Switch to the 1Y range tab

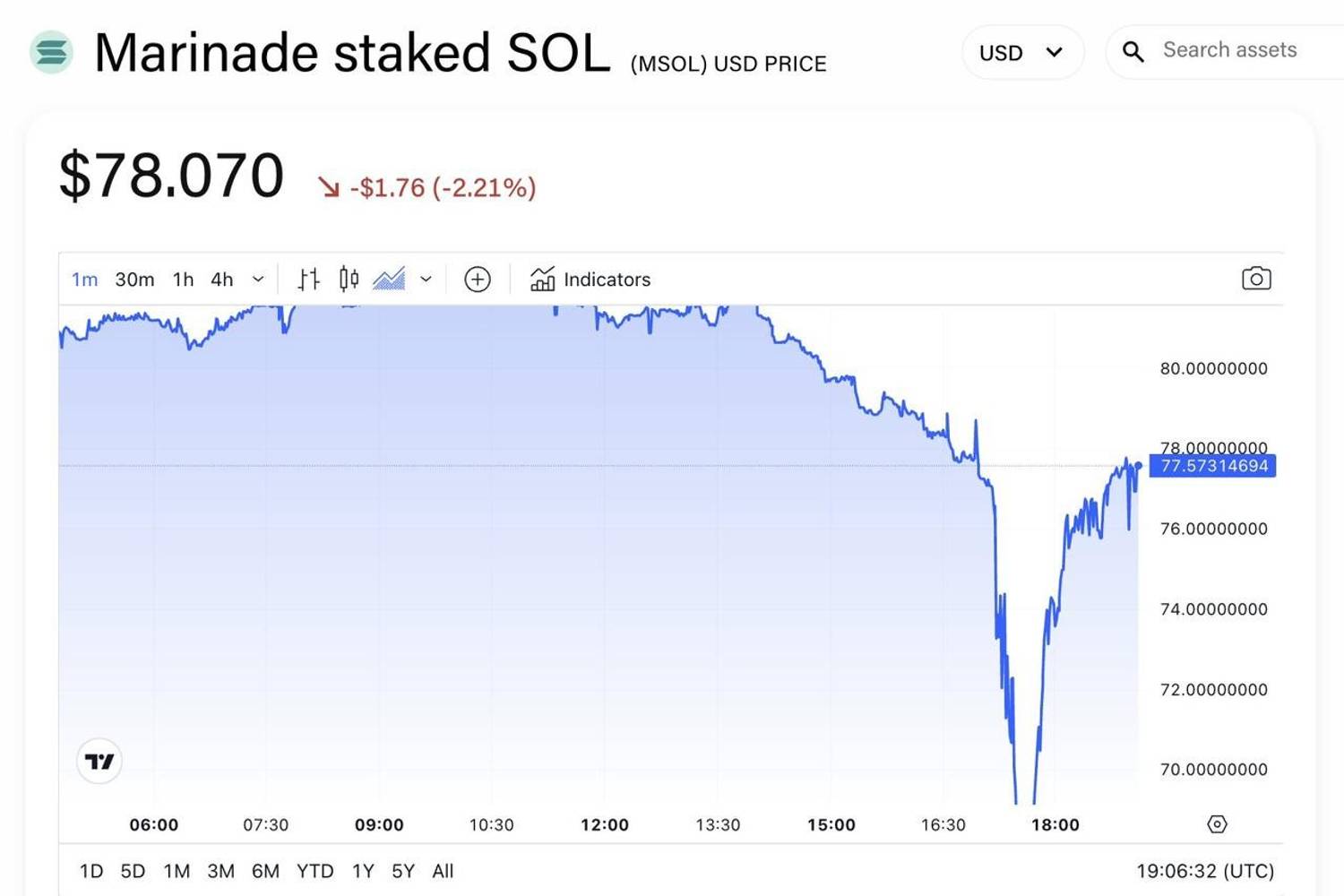coord(362,870)
